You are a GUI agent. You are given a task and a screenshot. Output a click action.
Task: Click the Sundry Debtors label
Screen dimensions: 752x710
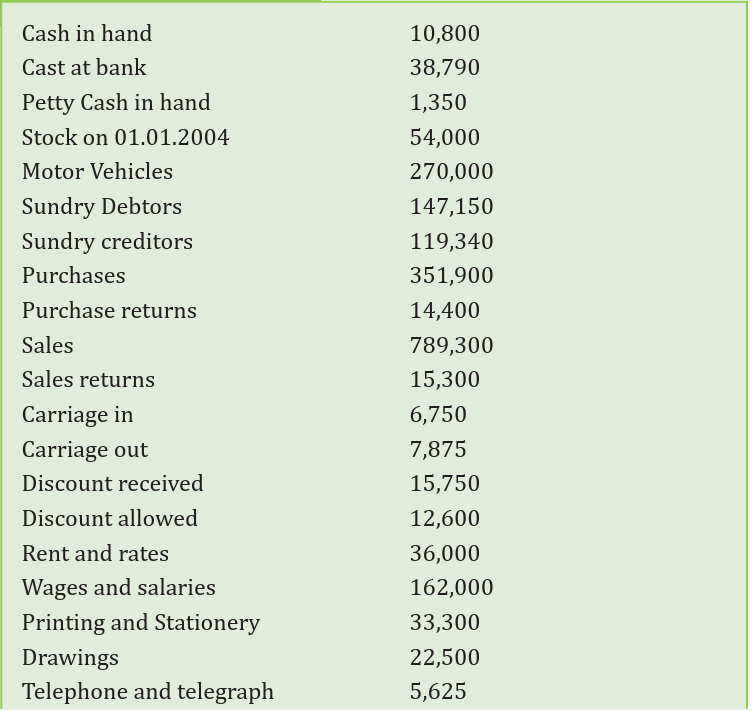click(102, 207)
